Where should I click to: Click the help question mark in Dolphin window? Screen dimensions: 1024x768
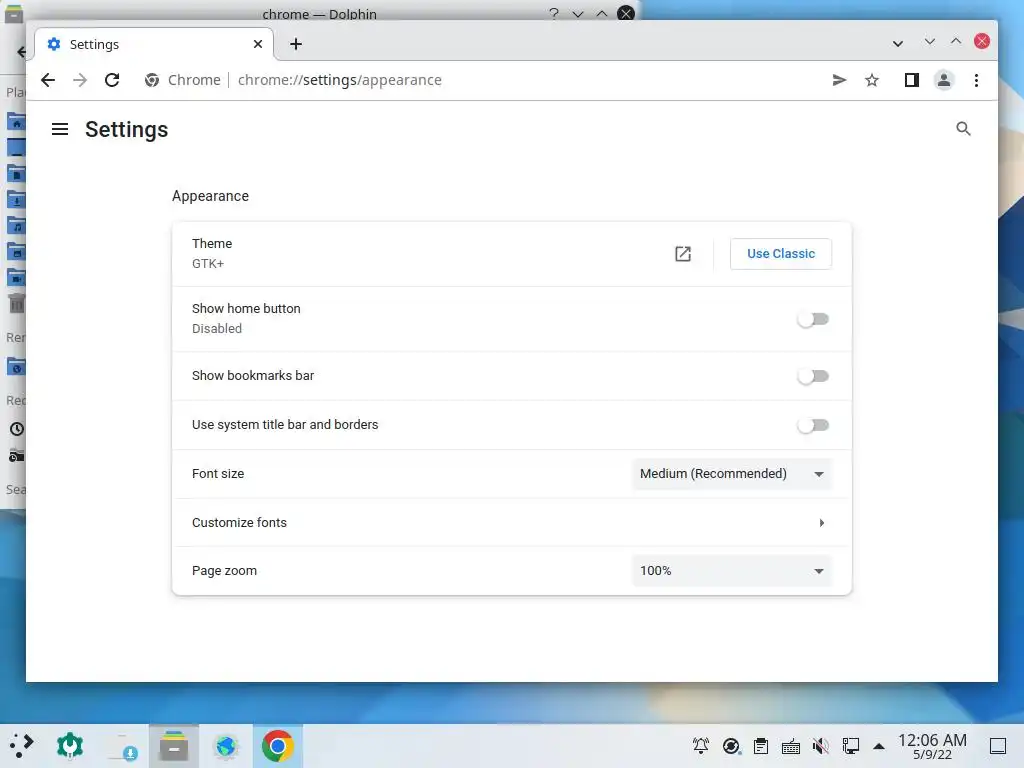[554, 13]
